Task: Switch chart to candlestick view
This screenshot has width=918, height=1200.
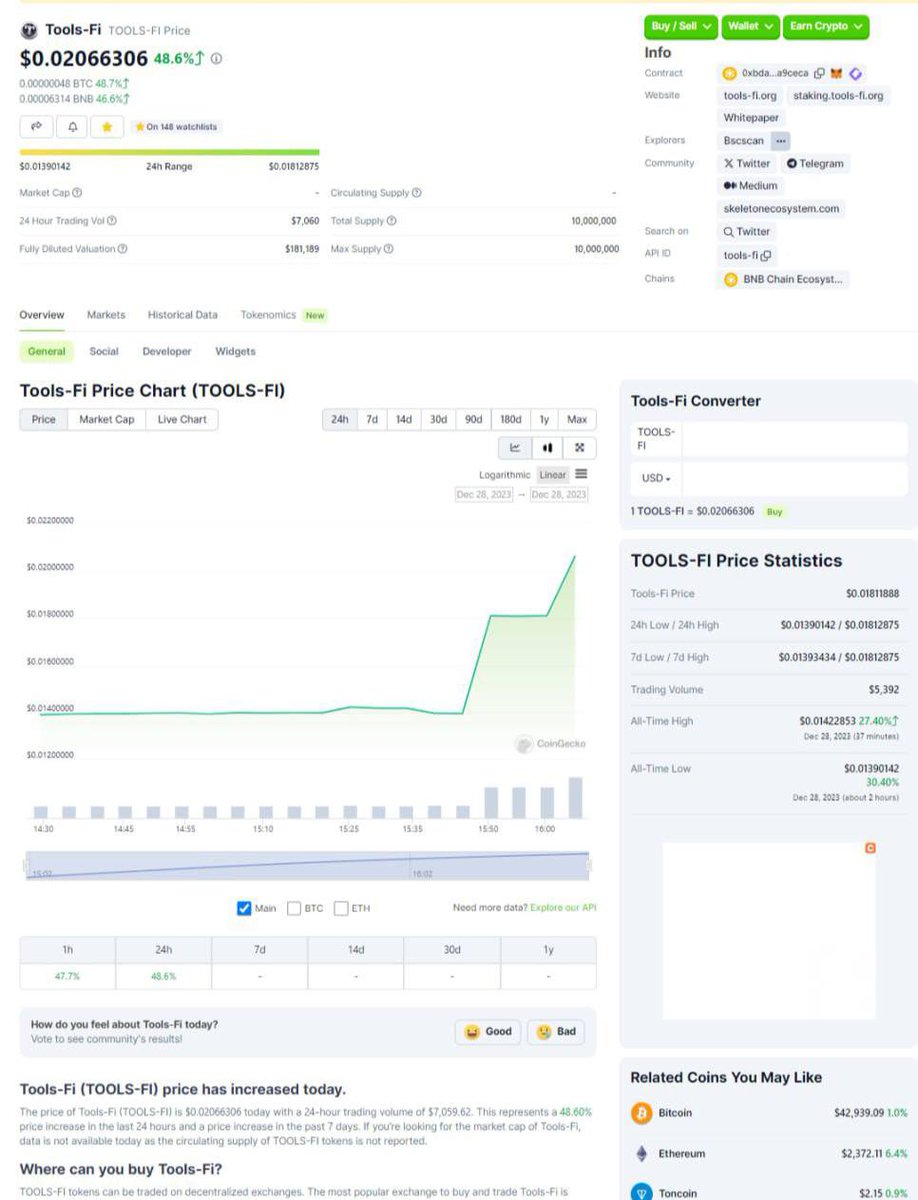Action: (x=550, y=448)
